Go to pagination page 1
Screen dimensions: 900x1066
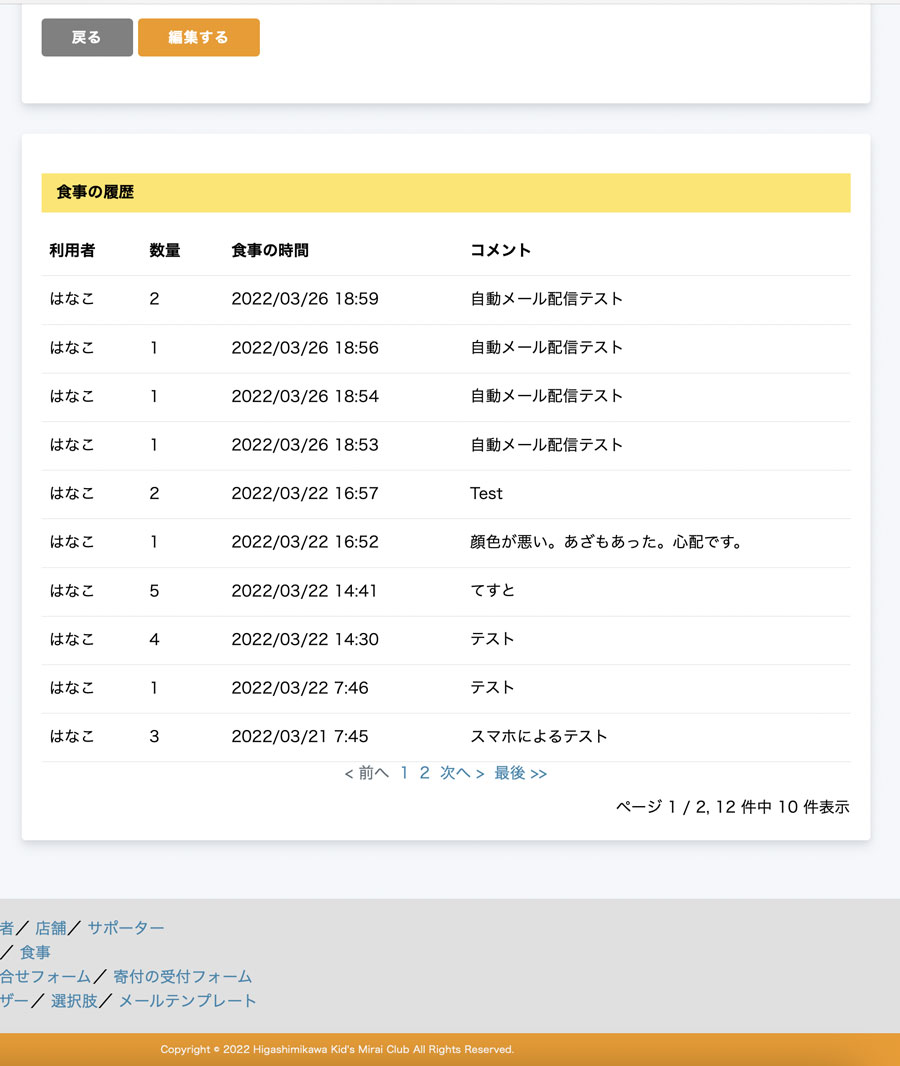tap(404, 773)
